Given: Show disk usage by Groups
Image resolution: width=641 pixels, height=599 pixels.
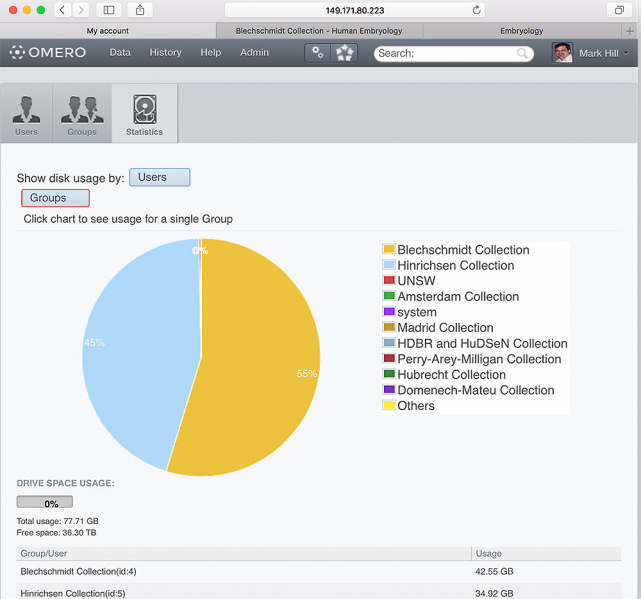Looking at the screenshot, I should [55, 198].
